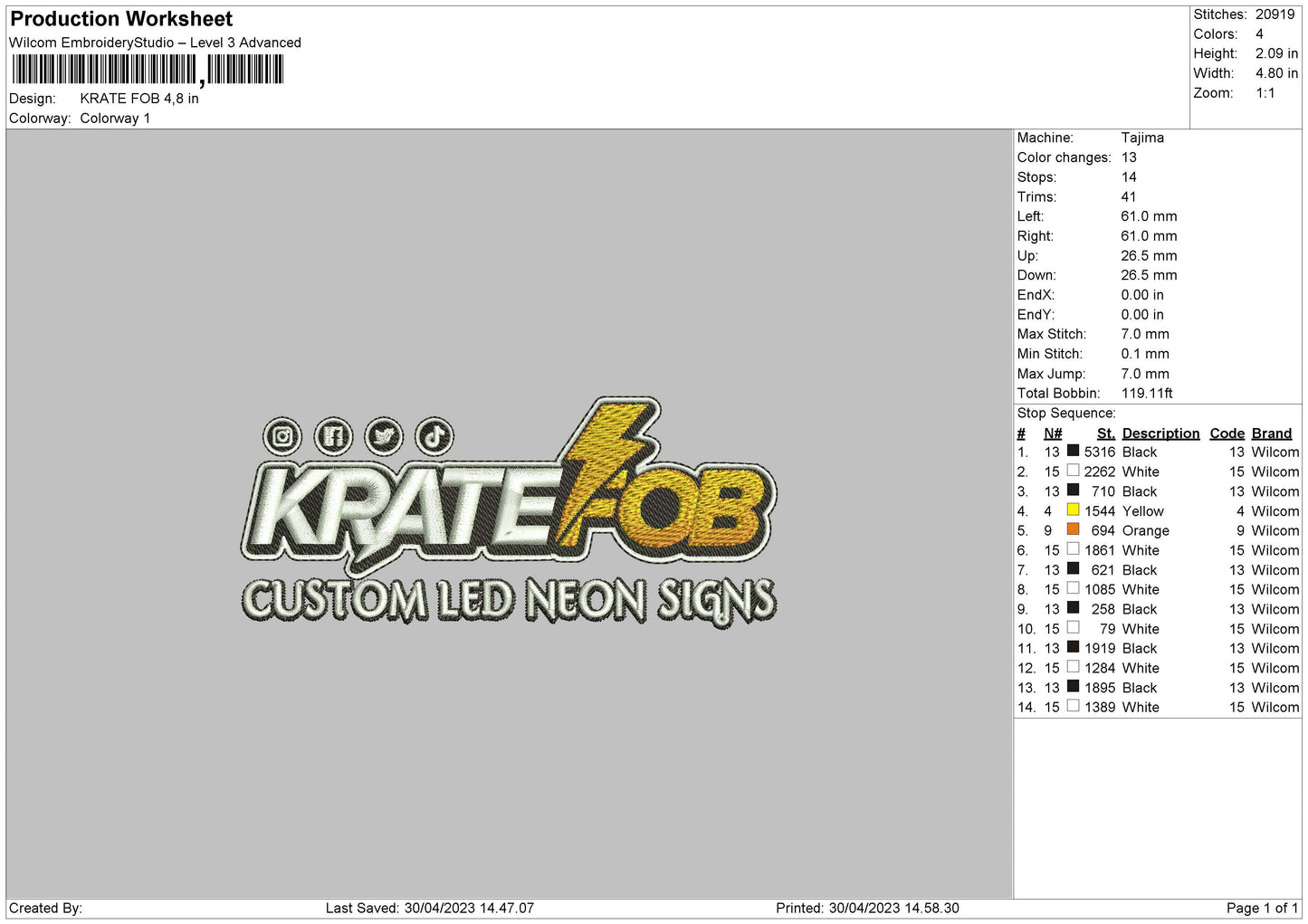Click the Min Stitch value 0.1 mm
The image size is (1308, 924).
pyautogui.click(x=1145, y=354)
